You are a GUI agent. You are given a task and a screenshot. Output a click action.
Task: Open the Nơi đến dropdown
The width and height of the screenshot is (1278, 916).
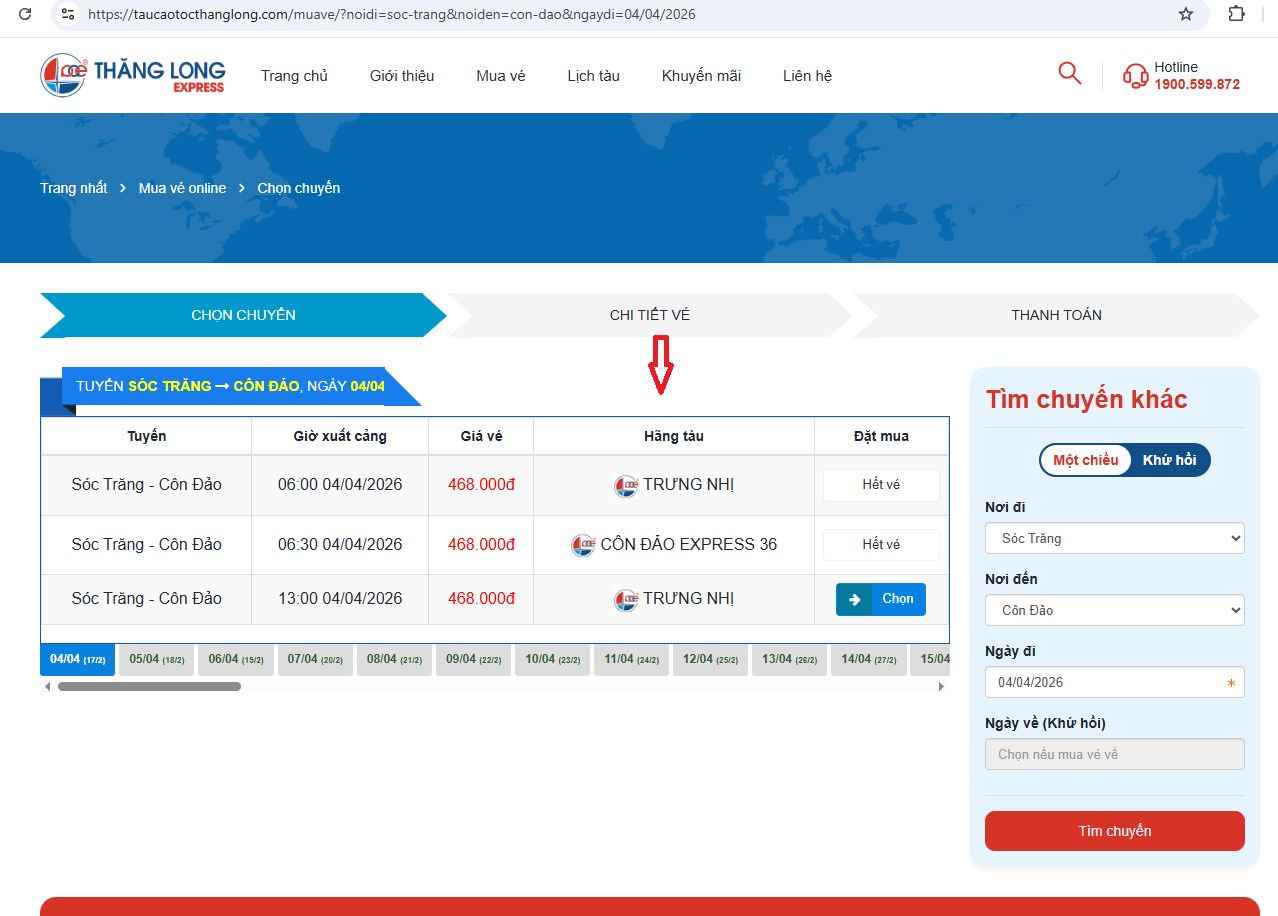pos(1114,610)
